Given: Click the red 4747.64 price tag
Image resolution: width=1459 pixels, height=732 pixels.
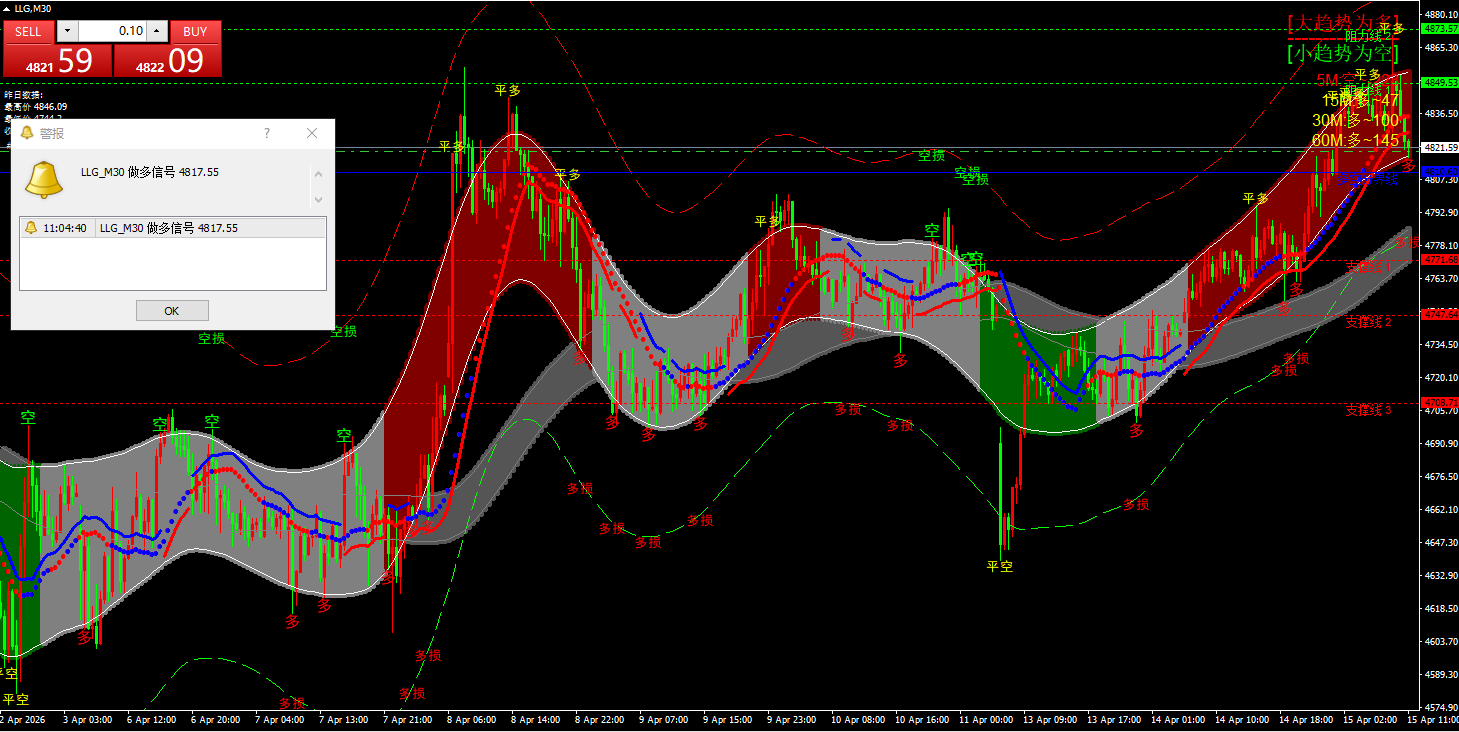Looking at the screenshot, I should point(1440,315).
